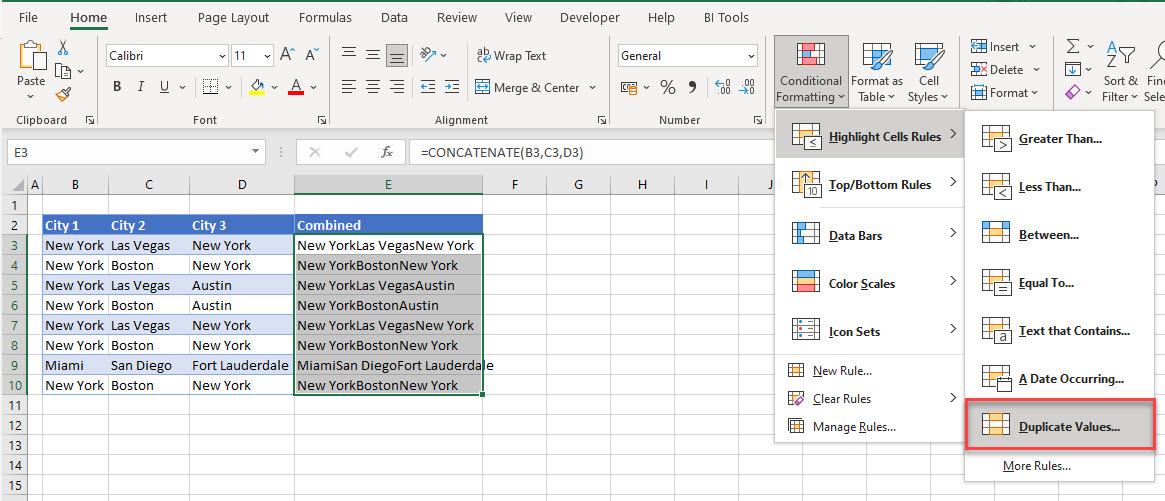The height and width of the screenshot is (501, 1165).
Task: Click the Increase Font Size icon
Action: (x=287, y=56)
